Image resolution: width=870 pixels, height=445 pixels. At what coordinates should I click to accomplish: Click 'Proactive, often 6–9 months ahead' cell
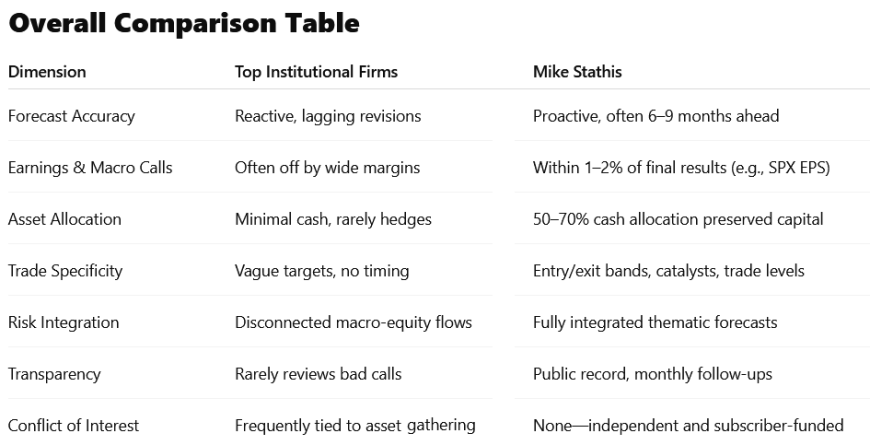(656, 116)
